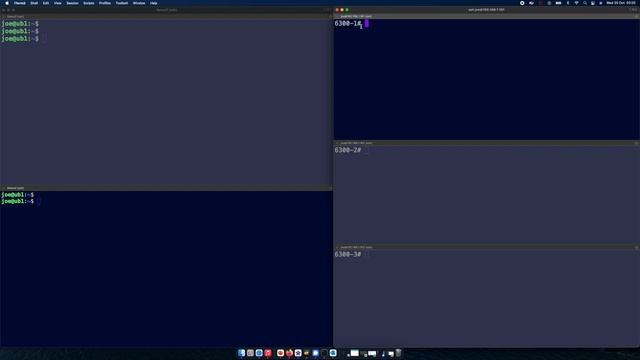The height and width of the screenshot is (360, 640).
Task: Click the date and time clock
Action: click(x=621, y=3)
